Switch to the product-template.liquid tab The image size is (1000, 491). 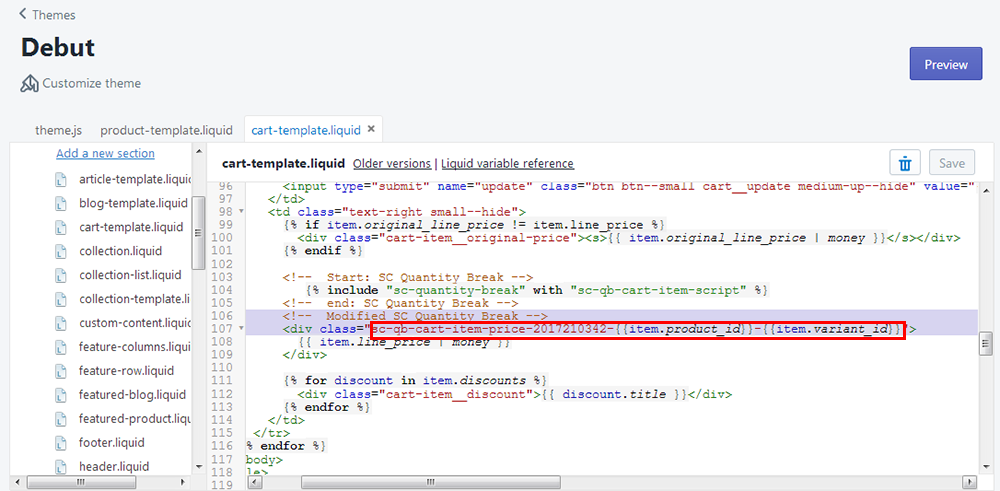[166, 130]
